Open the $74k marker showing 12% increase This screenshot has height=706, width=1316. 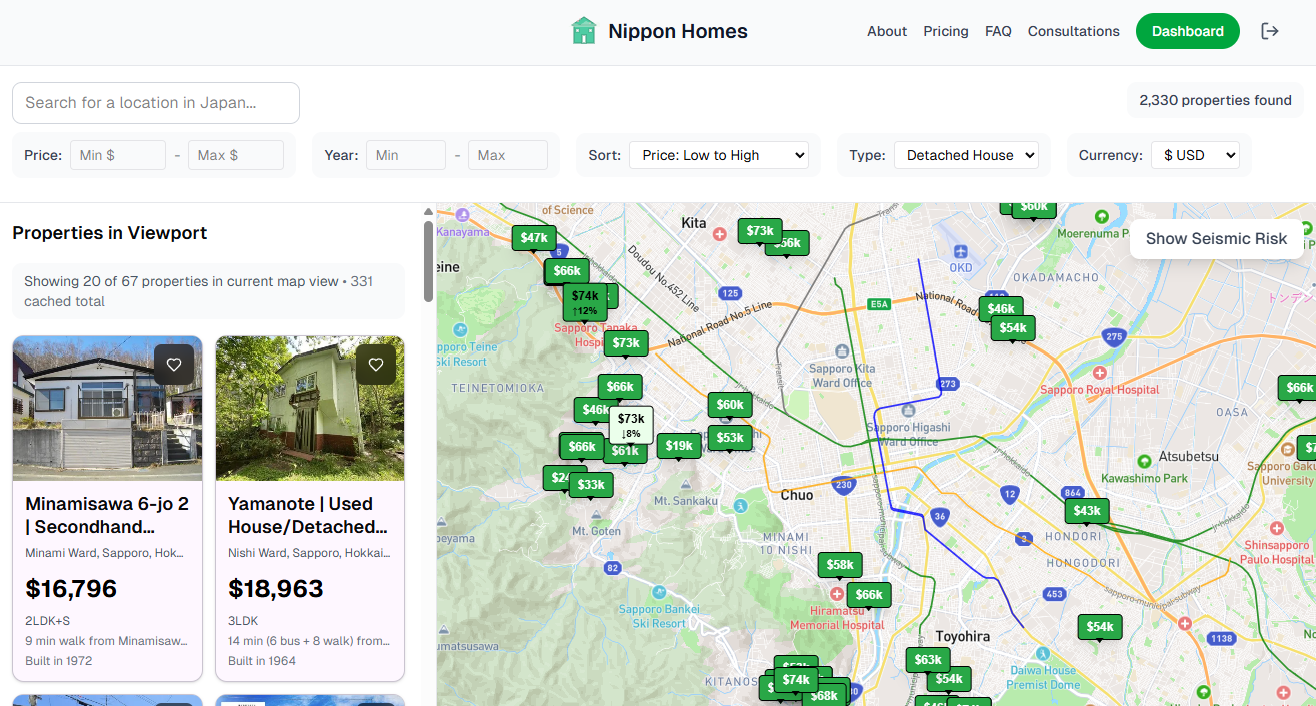pyautogui.click(x=585, y=302)
